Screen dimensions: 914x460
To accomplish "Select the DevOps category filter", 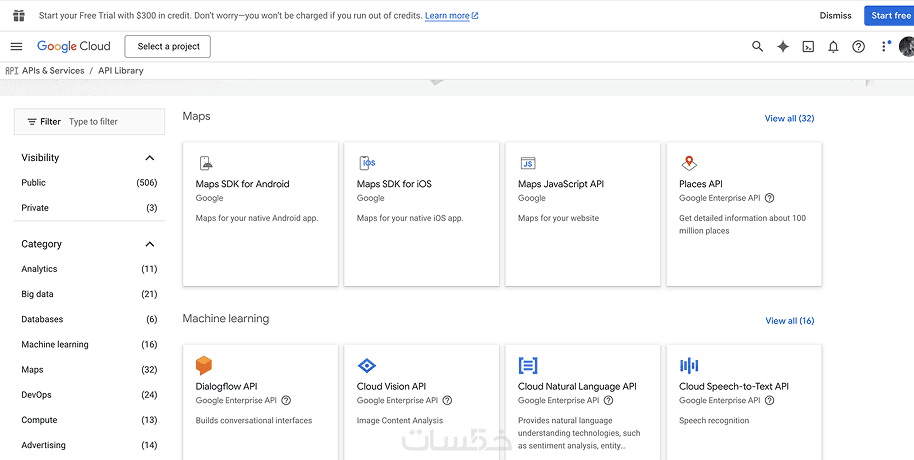I will click(x=36, y=395).
